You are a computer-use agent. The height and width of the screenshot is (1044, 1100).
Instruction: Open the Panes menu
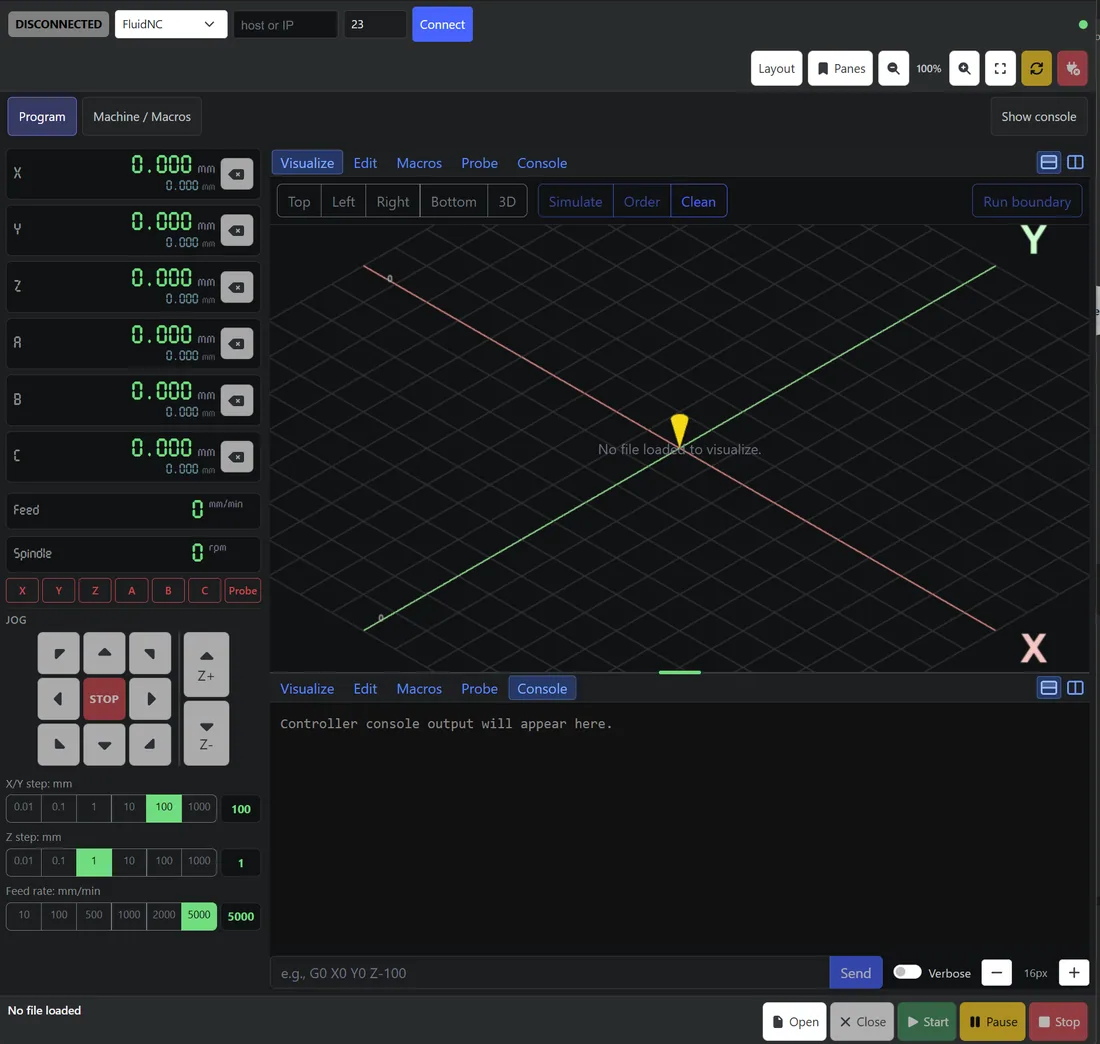840,68
